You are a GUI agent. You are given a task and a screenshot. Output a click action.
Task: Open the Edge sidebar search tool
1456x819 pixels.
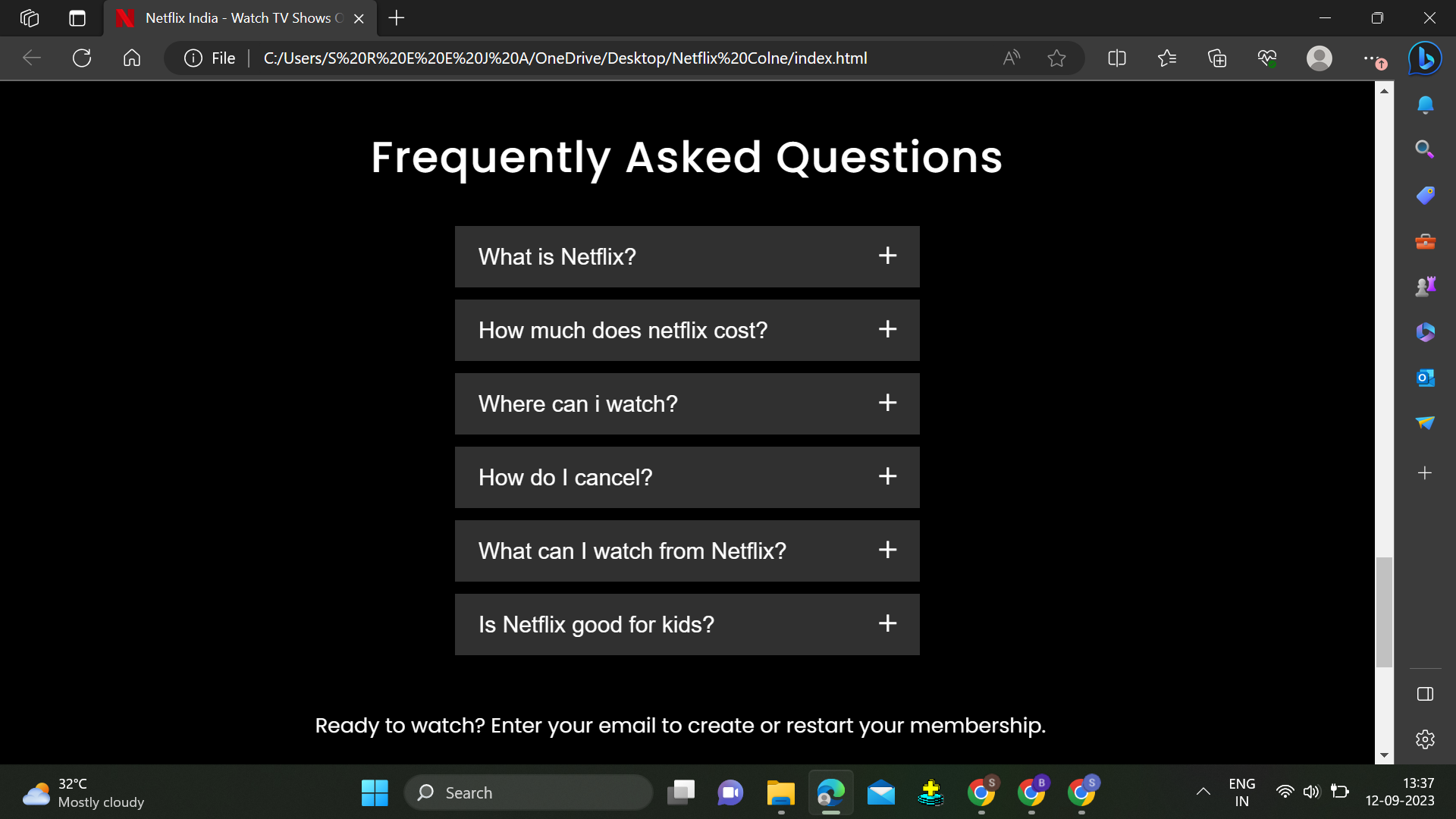click(1425, 149)
